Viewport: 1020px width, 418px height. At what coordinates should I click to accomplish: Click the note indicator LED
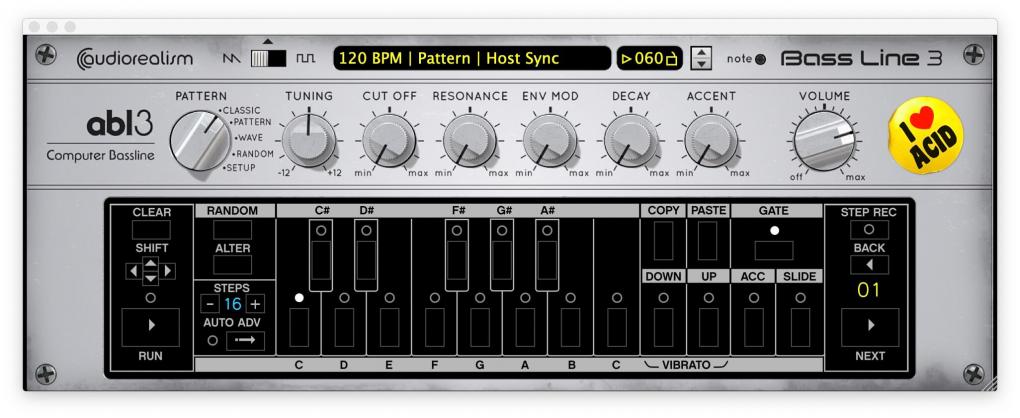point(760,59)
